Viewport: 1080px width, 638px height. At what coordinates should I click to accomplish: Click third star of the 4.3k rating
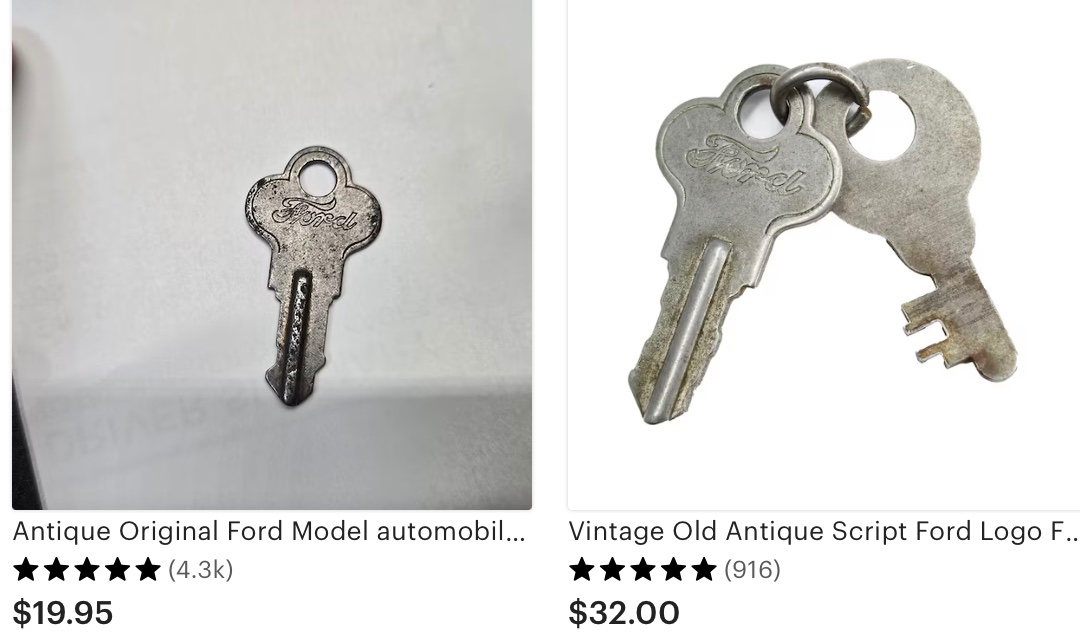[87, 570]
